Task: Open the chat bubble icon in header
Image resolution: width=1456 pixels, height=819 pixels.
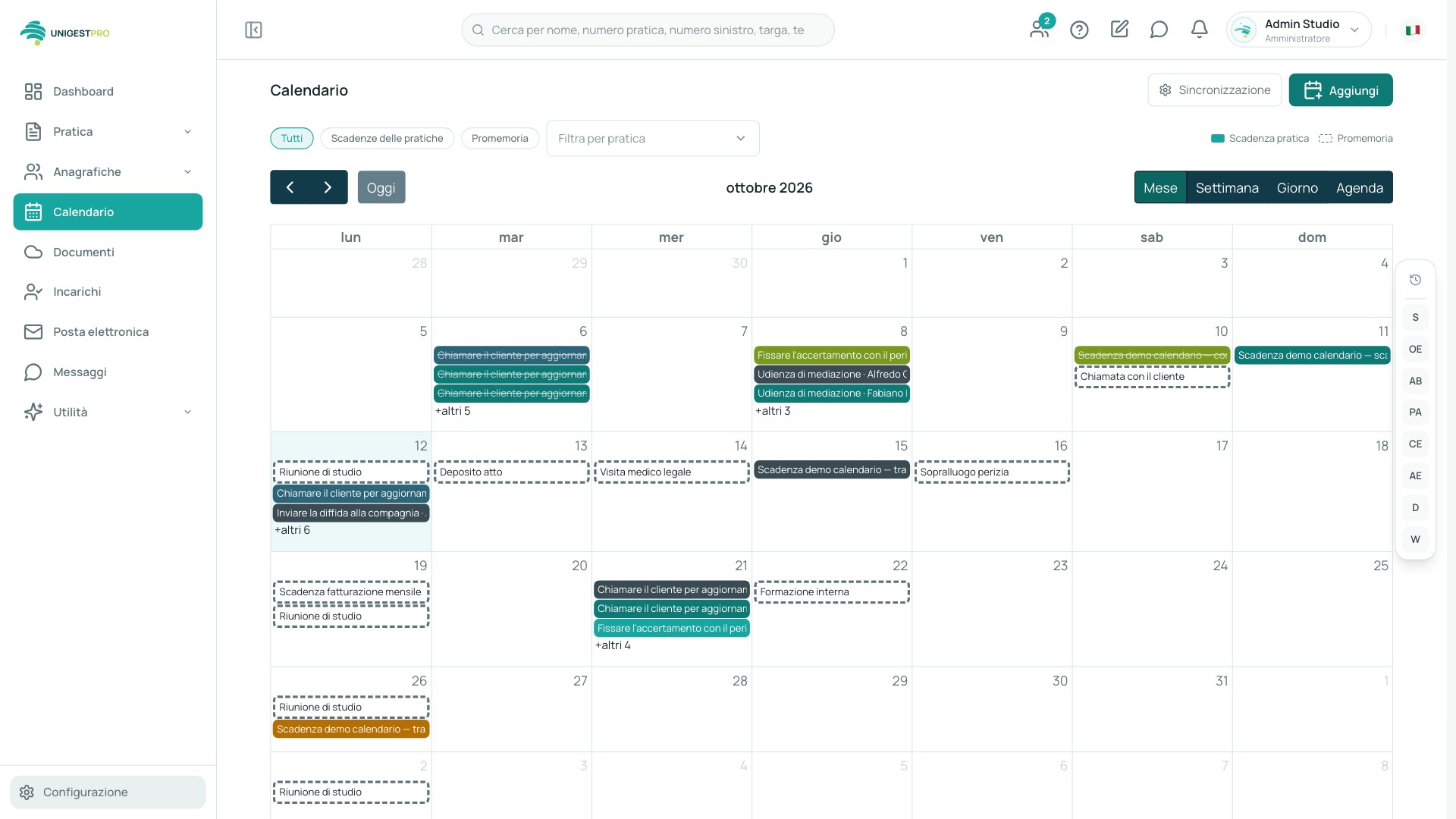Action: [x=1159, y=30]
